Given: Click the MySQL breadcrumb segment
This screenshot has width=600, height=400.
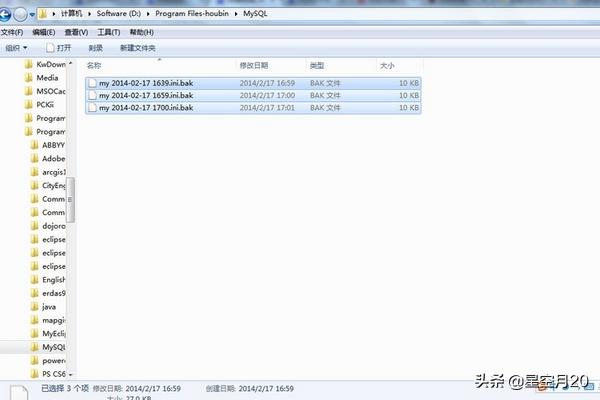Looking at the screenshot, I should pos(255,14).
